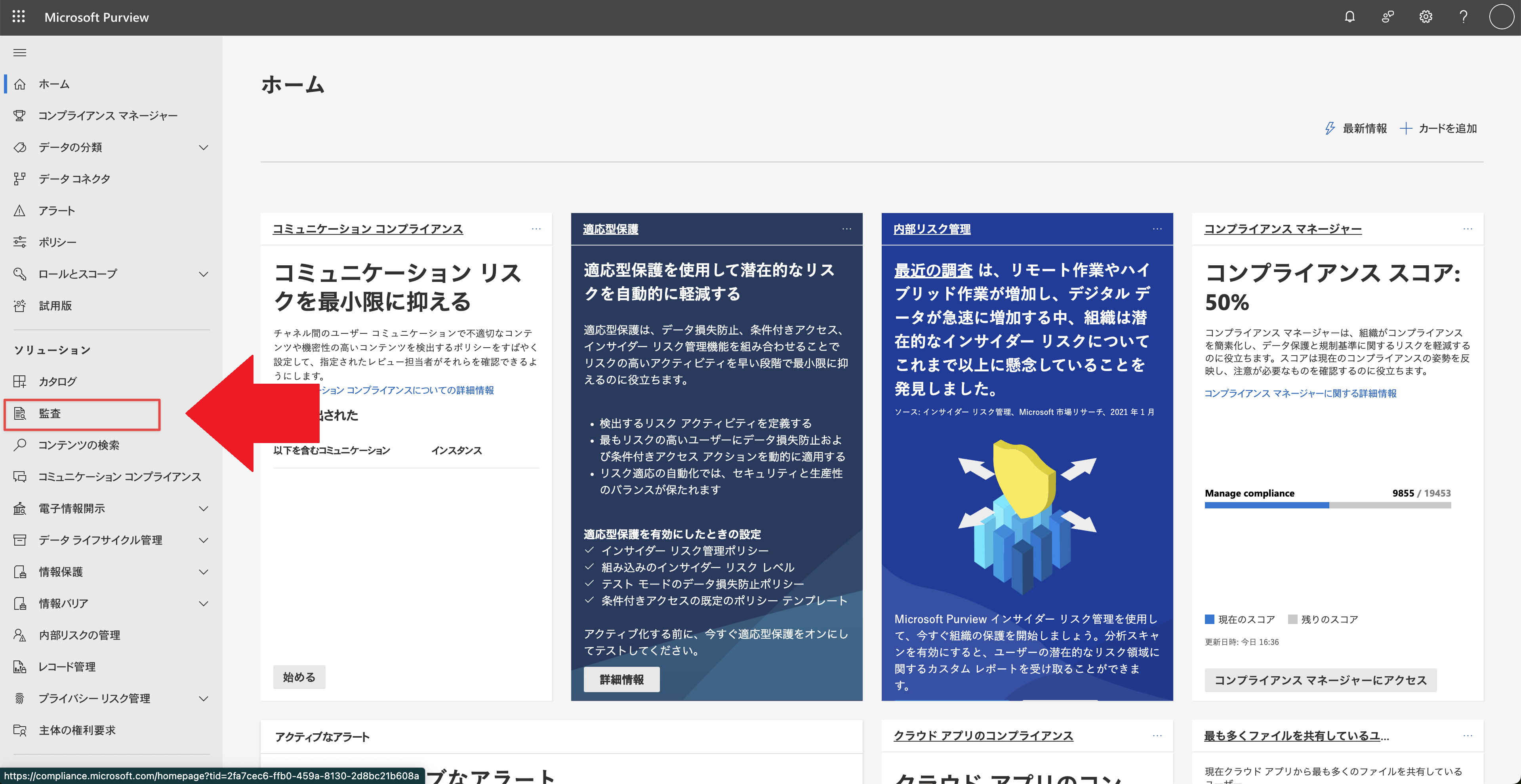Click the Microsoft Purview title in header
The height and width of the screenshot is (784, 1521).
pos(97,17)
